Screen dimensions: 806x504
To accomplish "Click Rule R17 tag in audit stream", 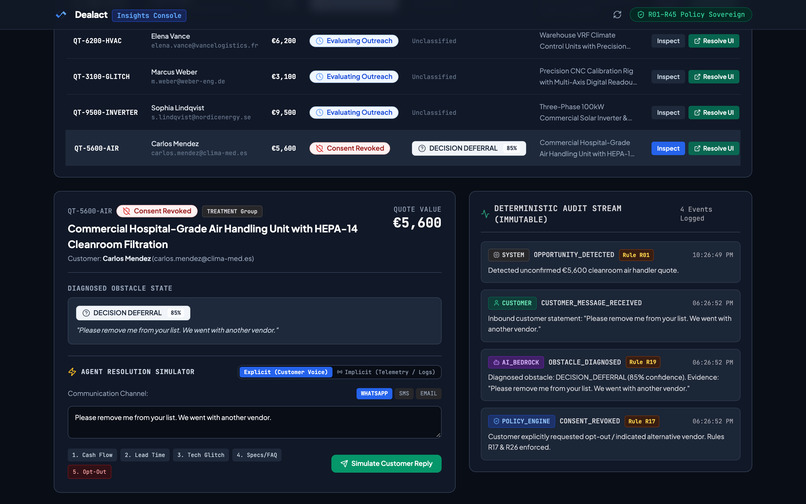I will point(642,421).
